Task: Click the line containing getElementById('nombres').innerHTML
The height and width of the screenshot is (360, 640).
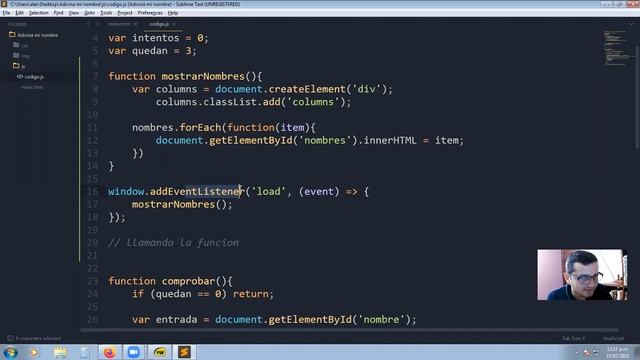Action: coord(310,140)
